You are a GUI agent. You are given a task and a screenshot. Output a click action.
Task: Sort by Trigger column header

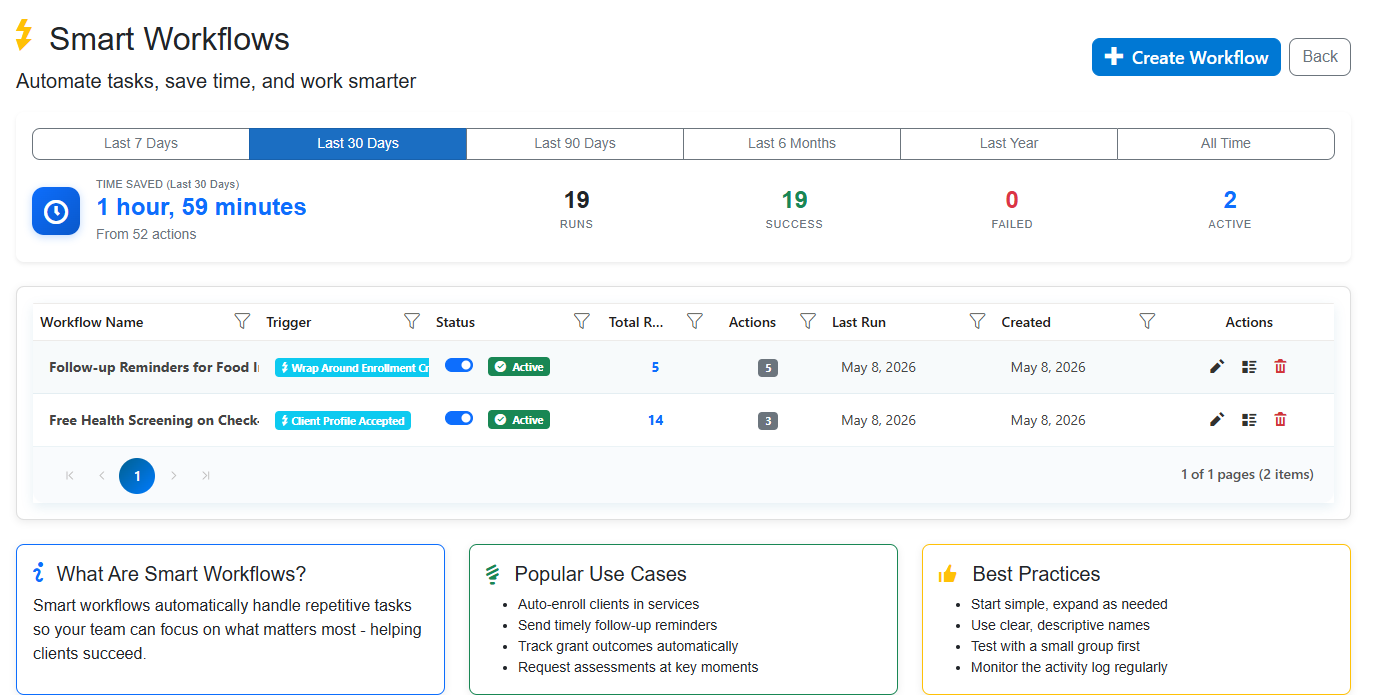point(289,322)
